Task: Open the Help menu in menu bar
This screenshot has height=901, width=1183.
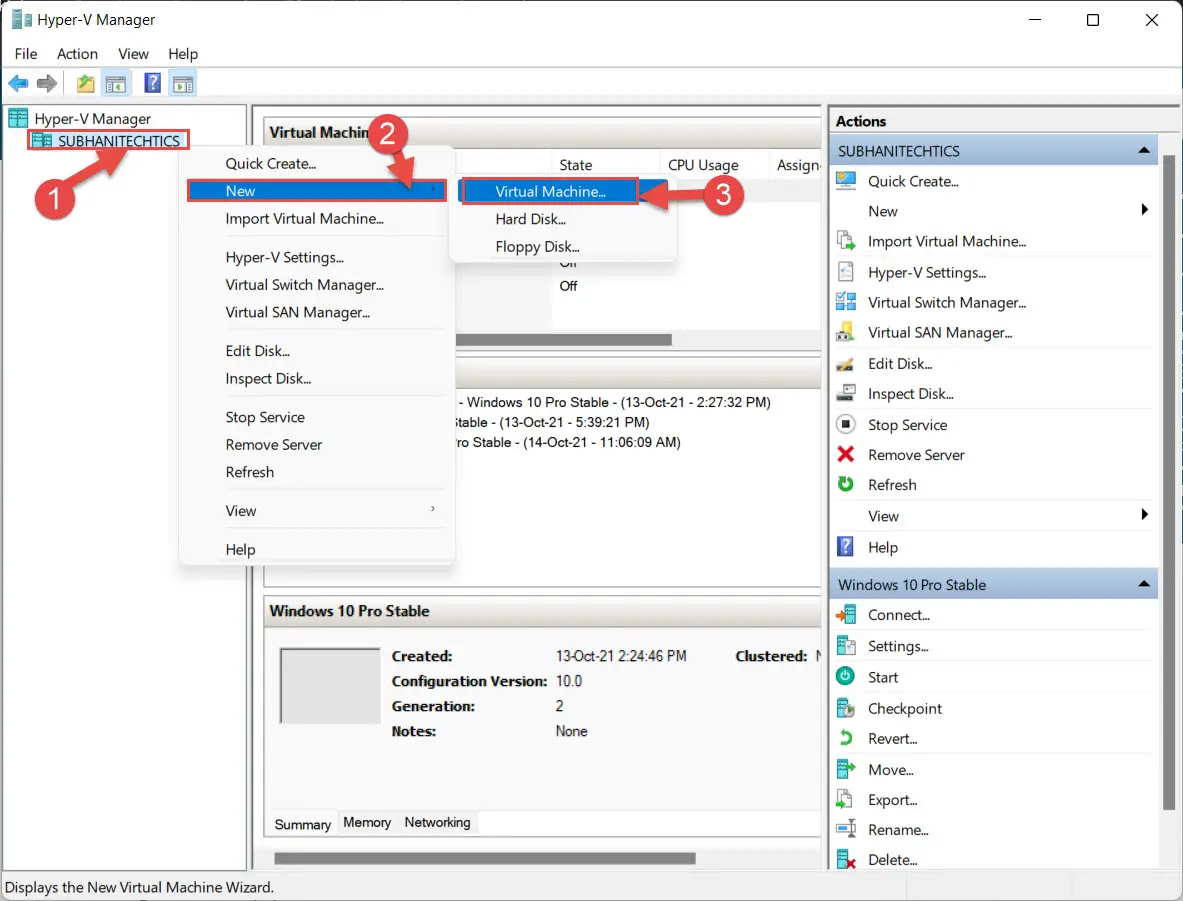Action: [183, 54]
